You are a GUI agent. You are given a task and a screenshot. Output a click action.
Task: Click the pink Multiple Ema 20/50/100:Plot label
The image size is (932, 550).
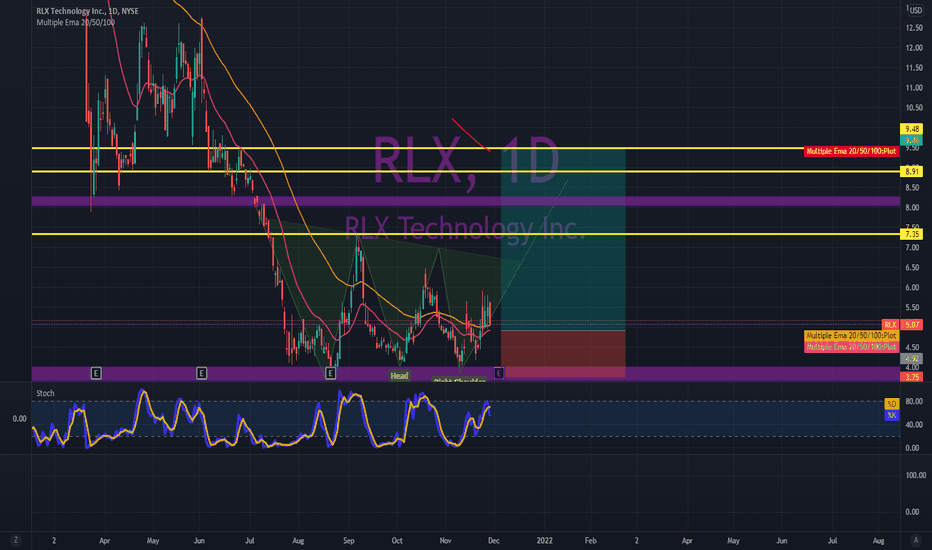point(851,347)
